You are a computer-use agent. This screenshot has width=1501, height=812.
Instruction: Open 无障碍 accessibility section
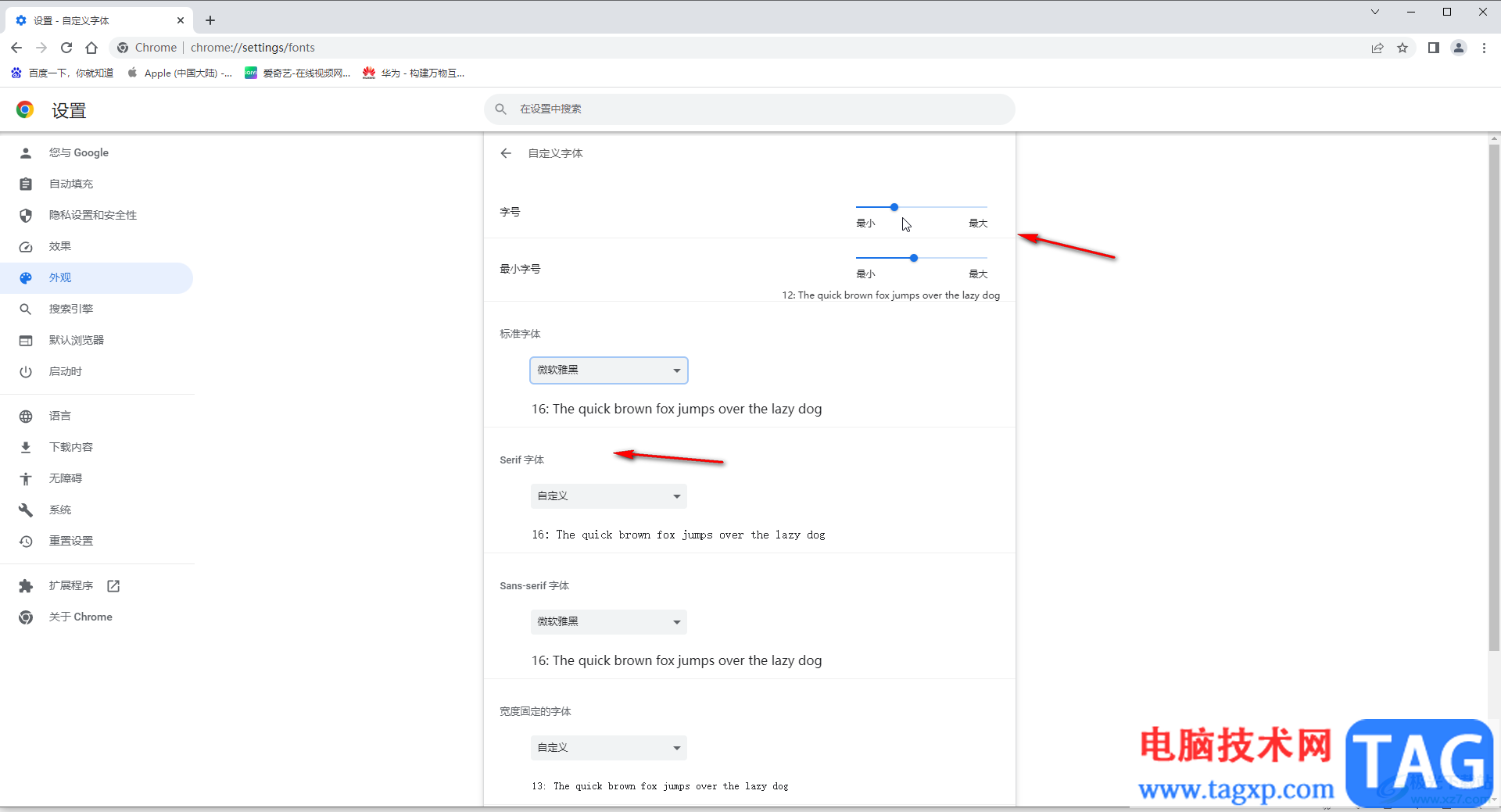(97, 478)
